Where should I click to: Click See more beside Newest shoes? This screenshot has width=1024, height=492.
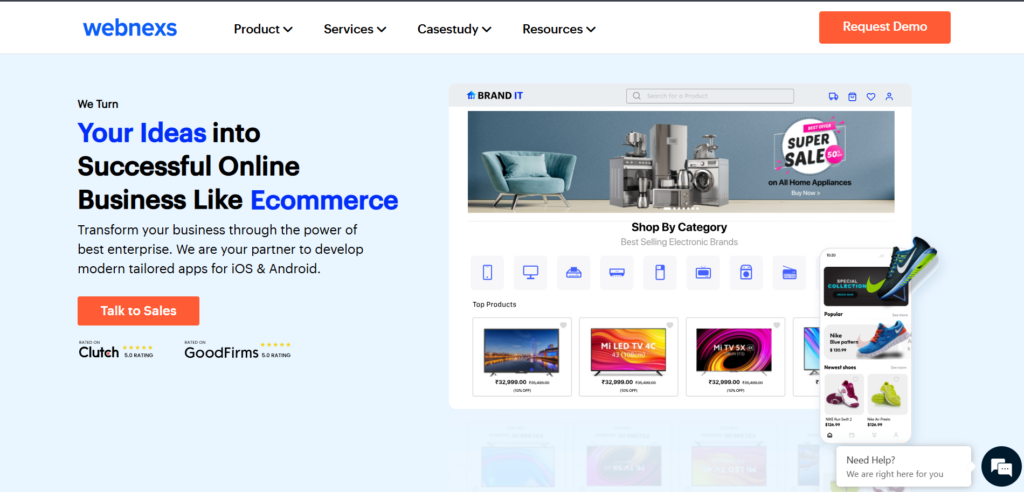pos(898,368)
